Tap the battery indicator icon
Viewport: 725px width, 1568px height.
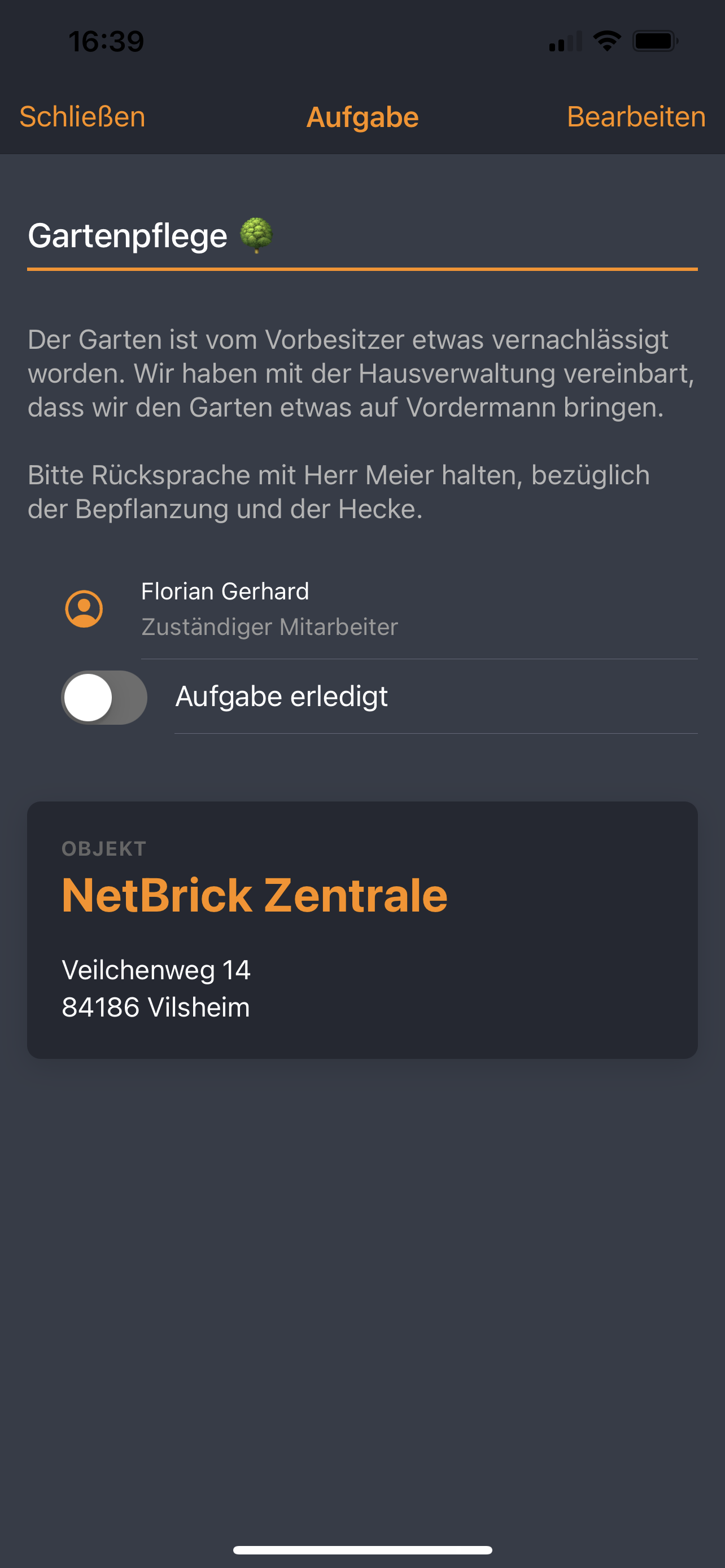pos(656,41)
